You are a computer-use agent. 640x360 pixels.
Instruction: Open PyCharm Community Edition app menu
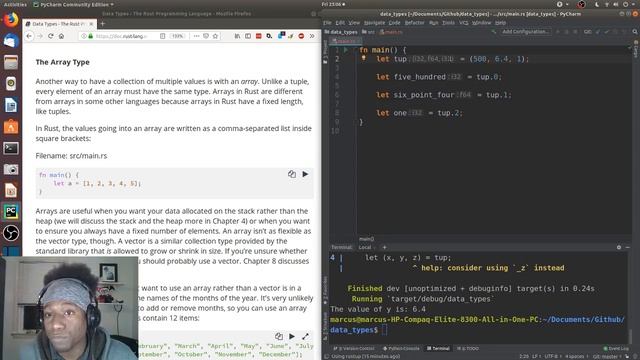pyautogui.click(x=73, y=4)
